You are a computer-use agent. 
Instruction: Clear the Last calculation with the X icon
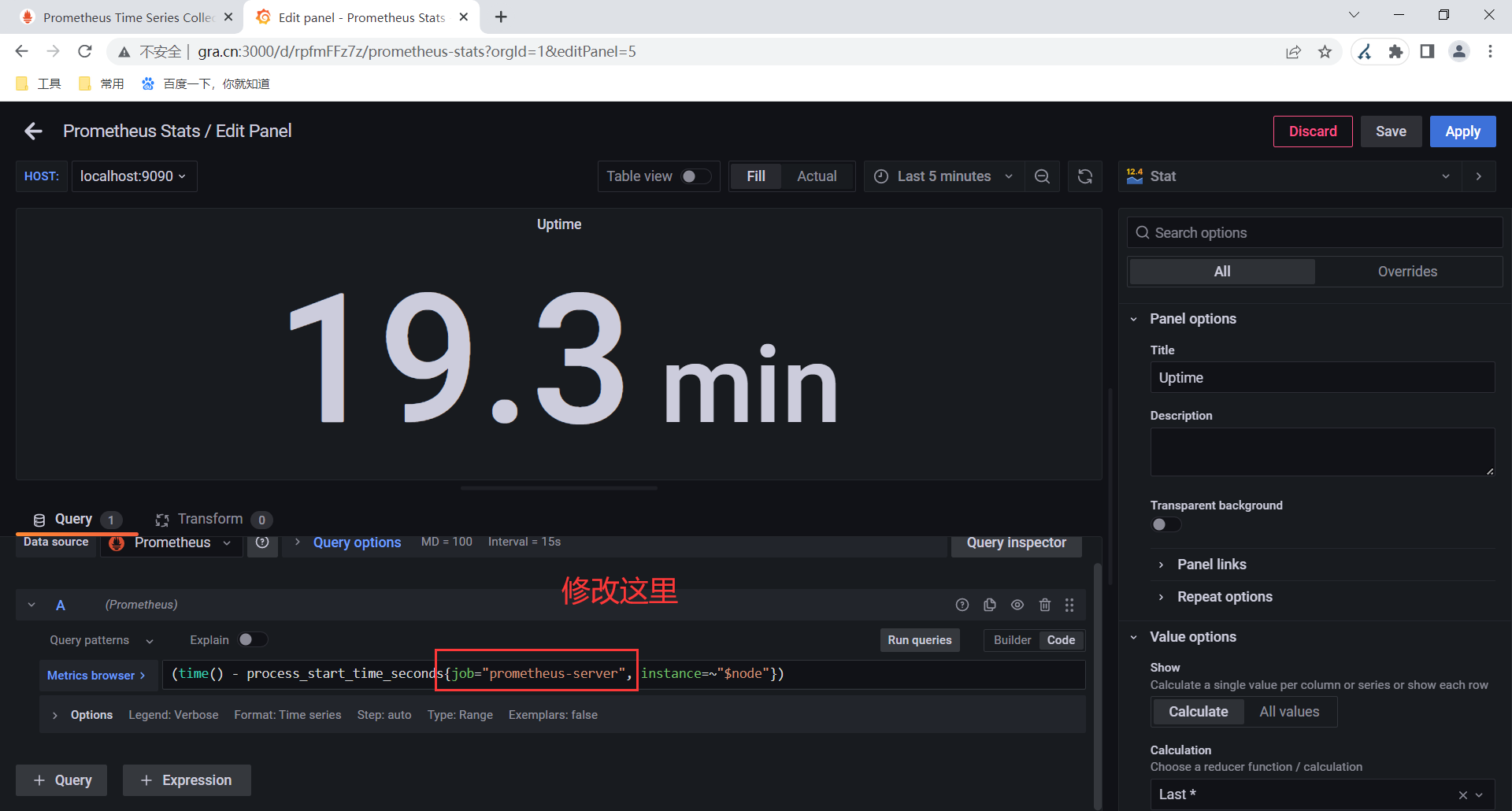pos(1462,795)
